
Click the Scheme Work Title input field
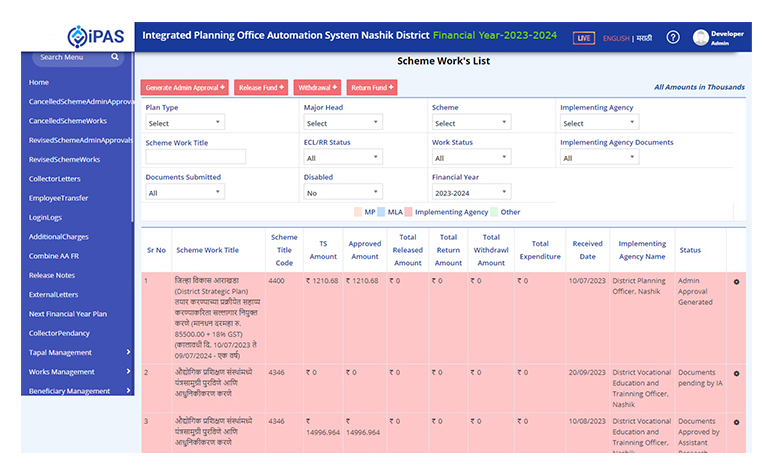point(195,157)
